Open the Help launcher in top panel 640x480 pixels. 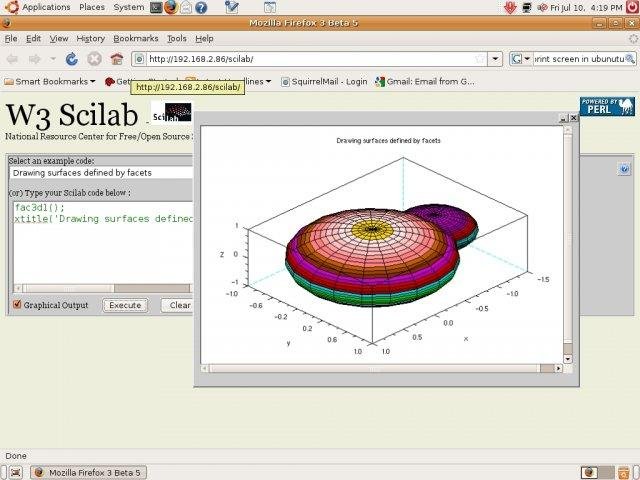201,7
